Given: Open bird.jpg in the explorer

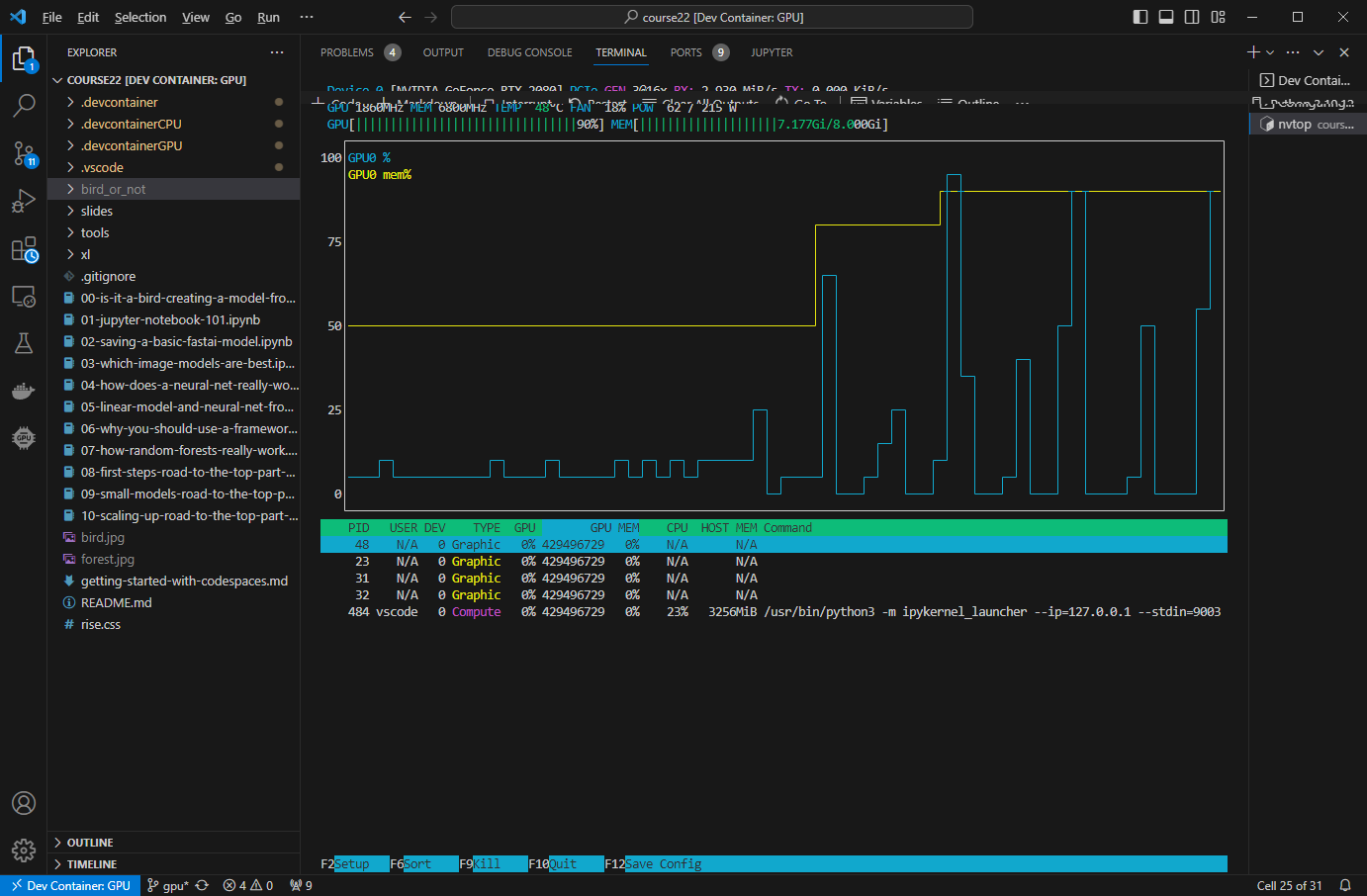Looking at the screenshot, I should click(x=173, y=537).
